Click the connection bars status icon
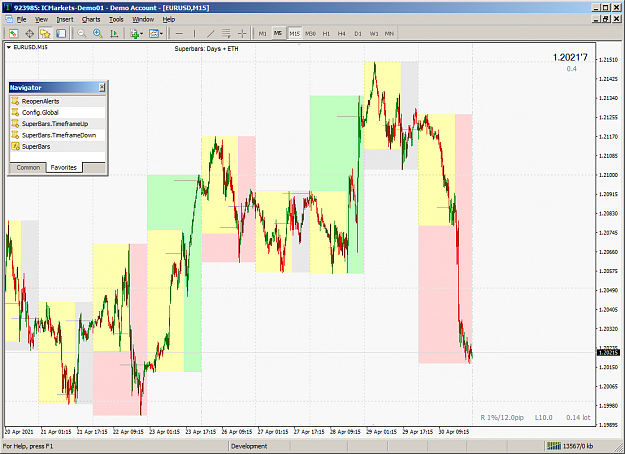This screenshot has width=625, height=454. tap(554, 446)
